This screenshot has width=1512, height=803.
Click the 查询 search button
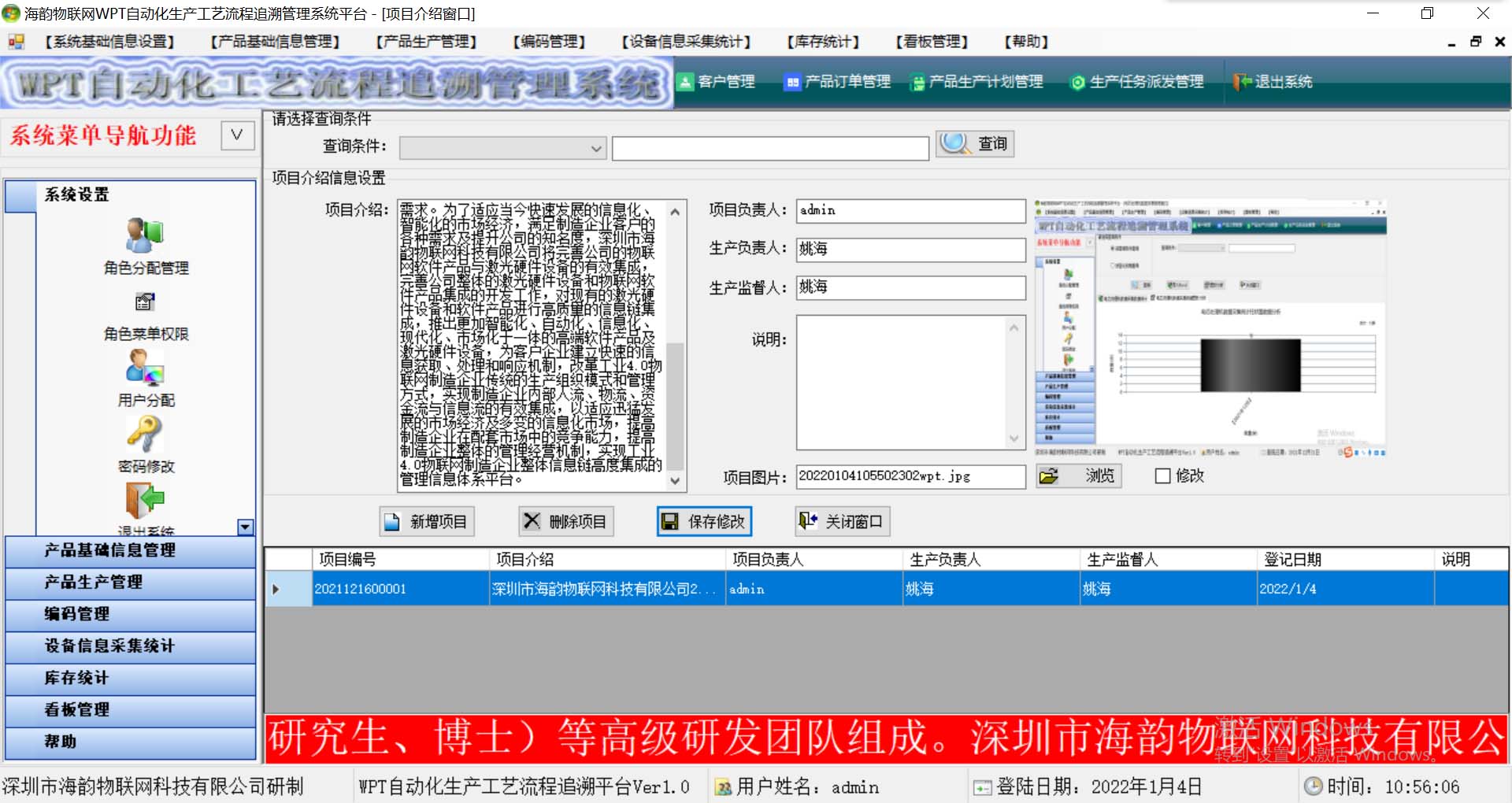[975, 144]
